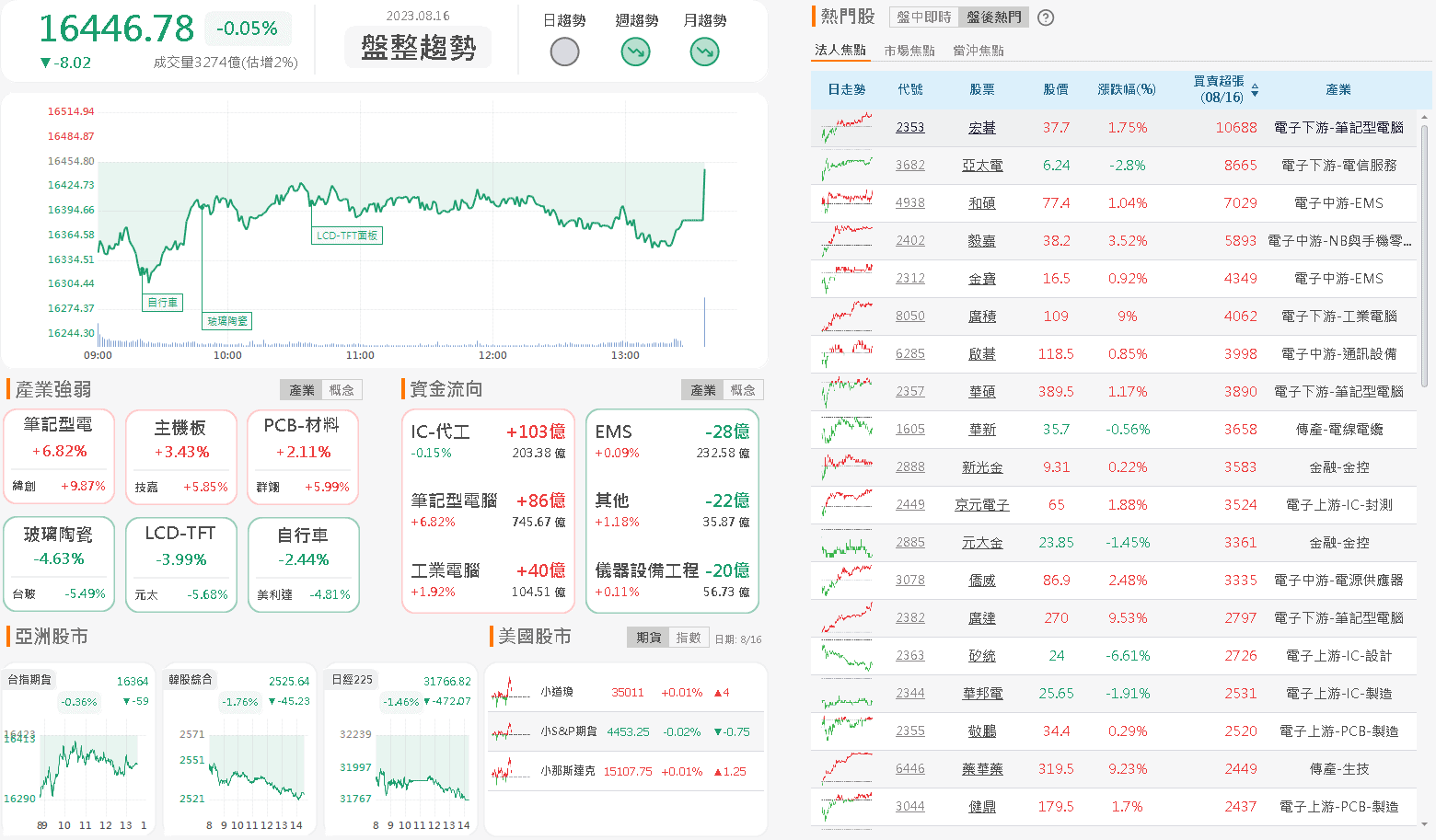Click IC-代工 fund flow entry

pyautogui.click(x=488, y=441)
